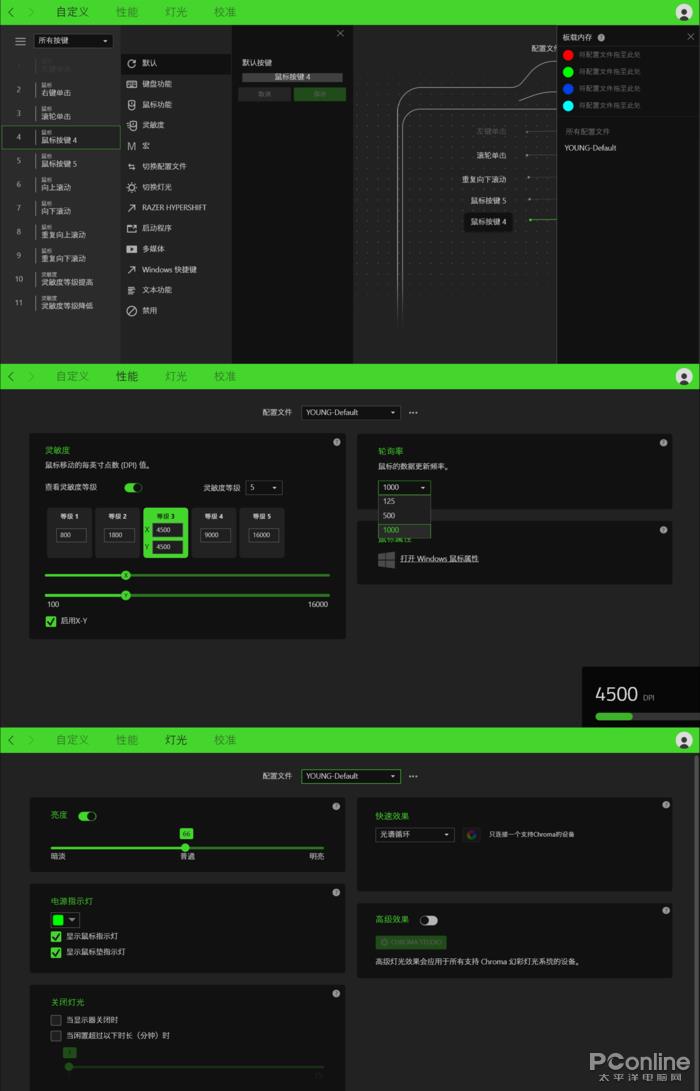Open 电源指示灯 green color dropdown
Image resolution: width=700 pixels, height=1091 pixels.
pos(65,921)
